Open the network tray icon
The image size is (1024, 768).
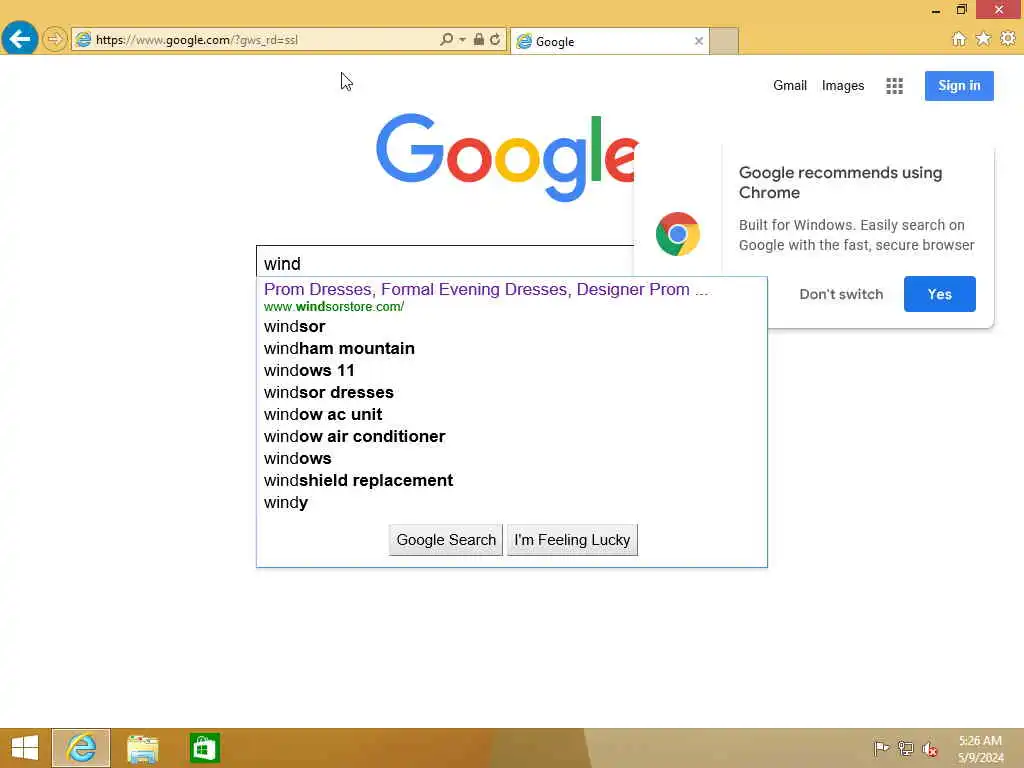905,748
